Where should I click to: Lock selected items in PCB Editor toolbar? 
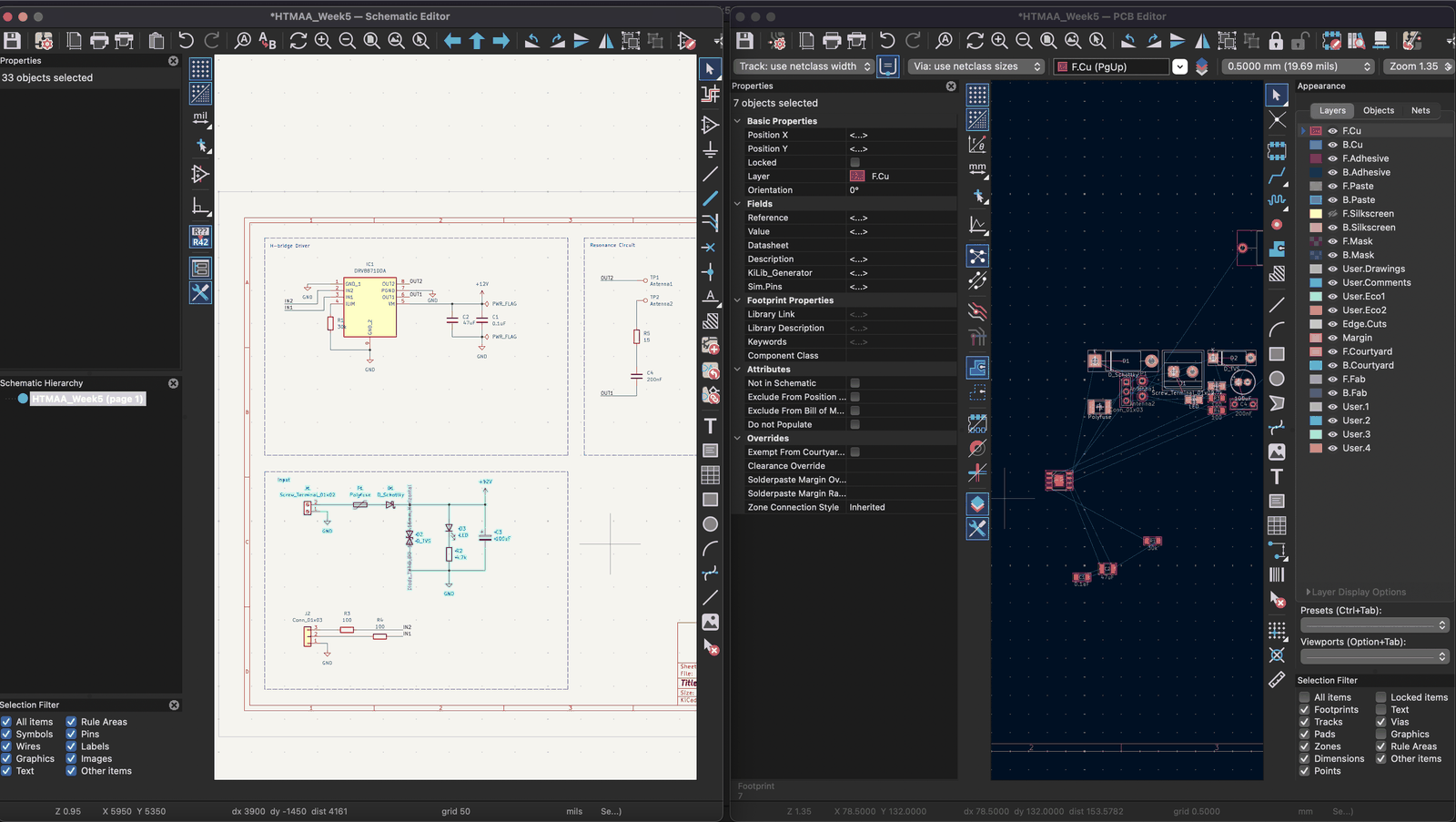1276,41
